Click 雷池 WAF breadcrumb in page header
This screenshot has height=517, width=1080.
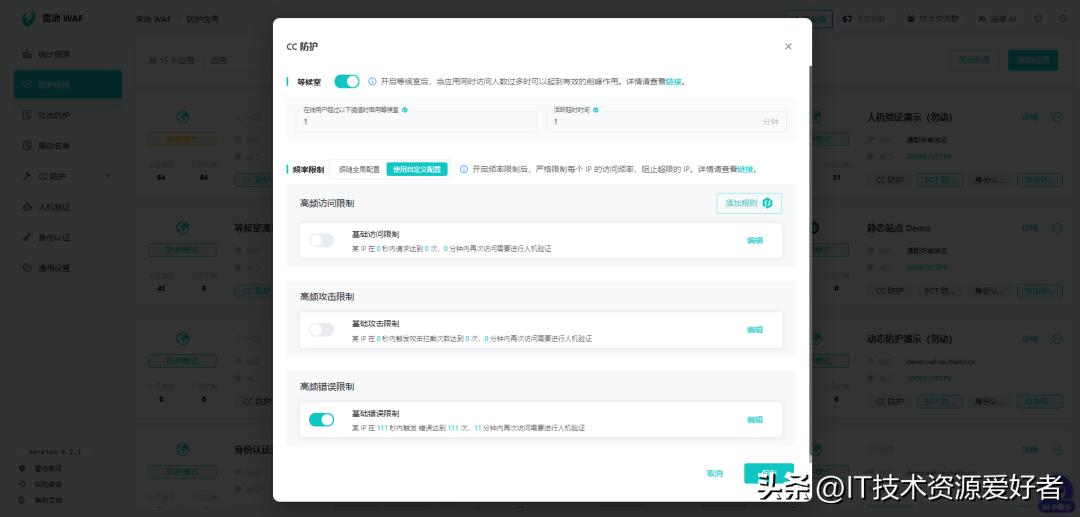[x=153, y=19]
